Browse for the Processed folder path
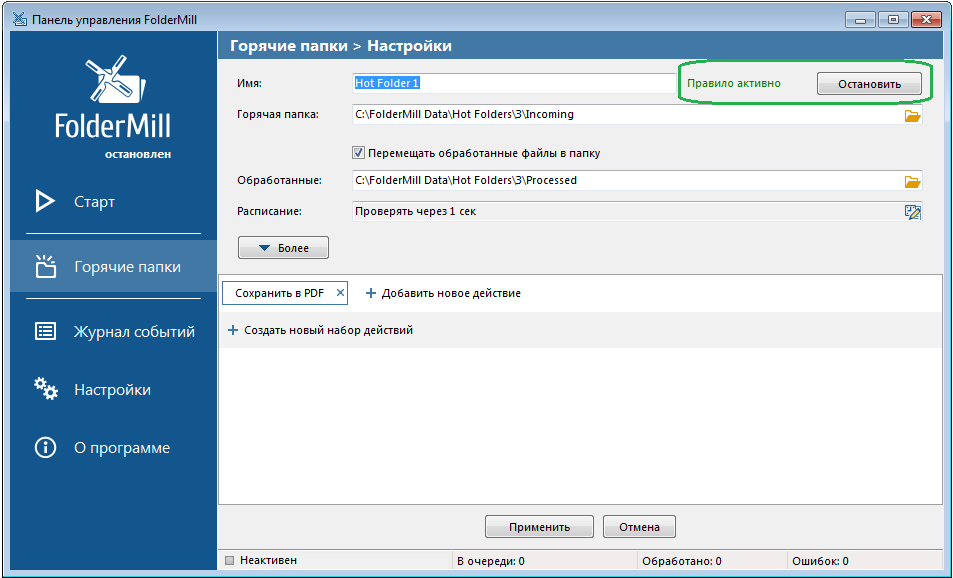Image resolution: width=953 pixels, height=578 pixels. tap(912, 181)
